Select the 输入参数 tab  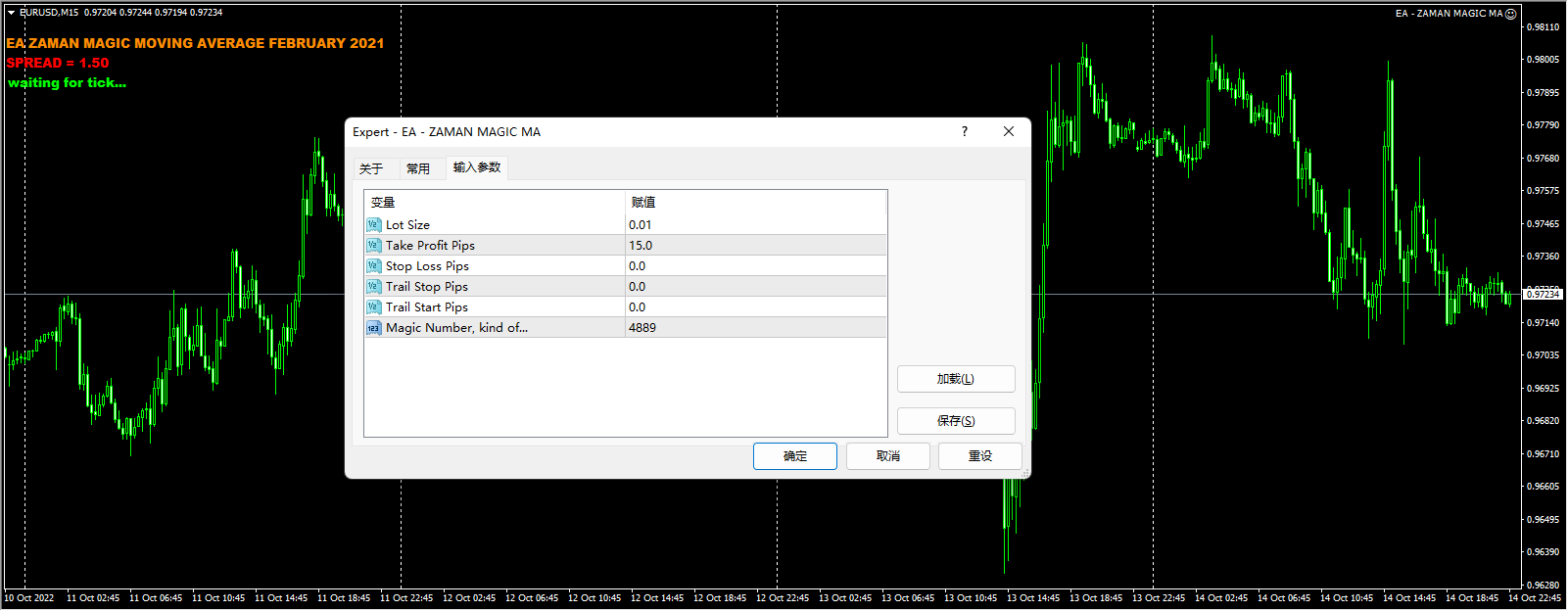tap(477, 167)
